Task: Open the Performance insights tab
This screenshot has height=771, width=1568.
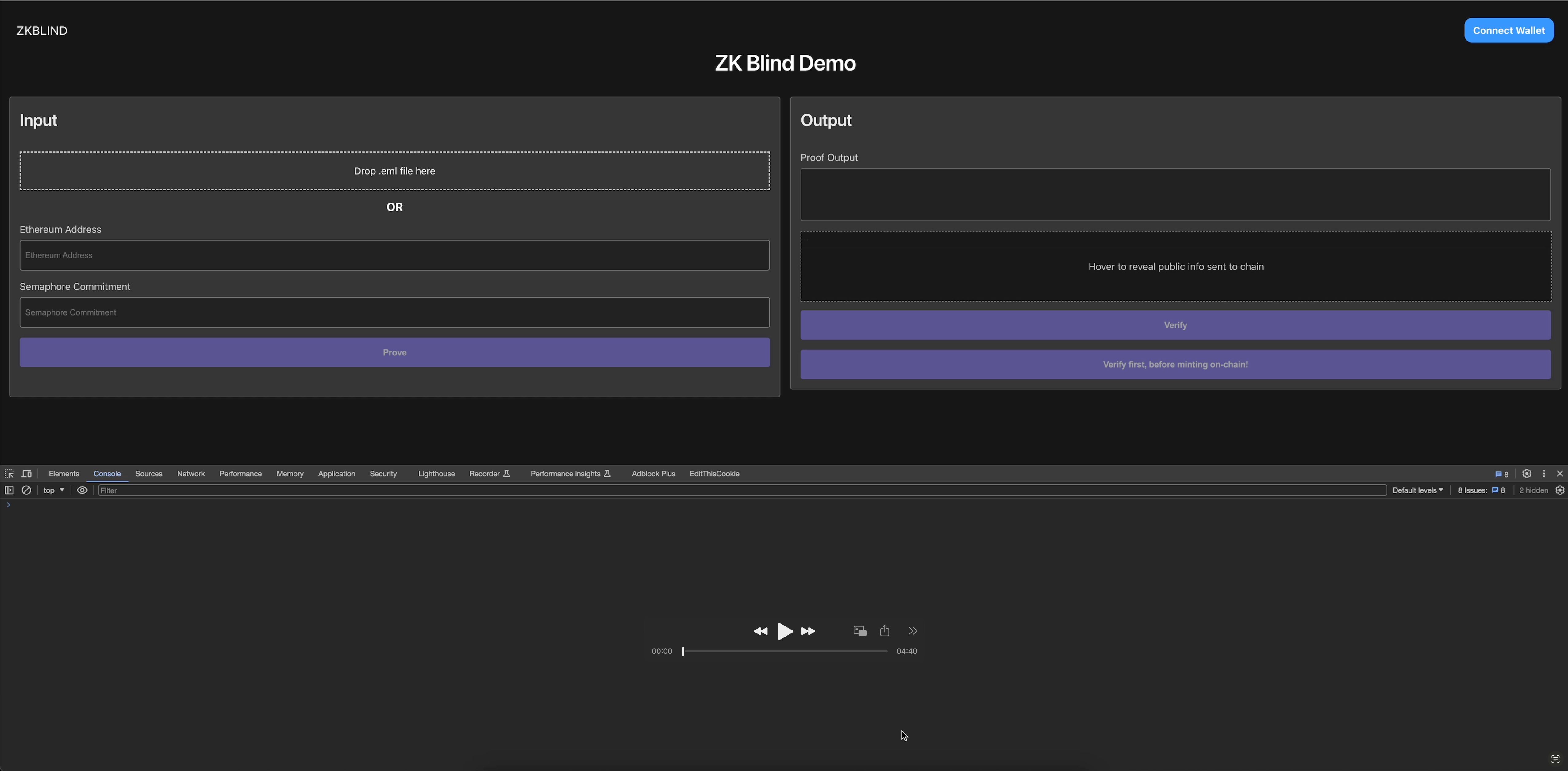Action: click(x=570, y=474)
